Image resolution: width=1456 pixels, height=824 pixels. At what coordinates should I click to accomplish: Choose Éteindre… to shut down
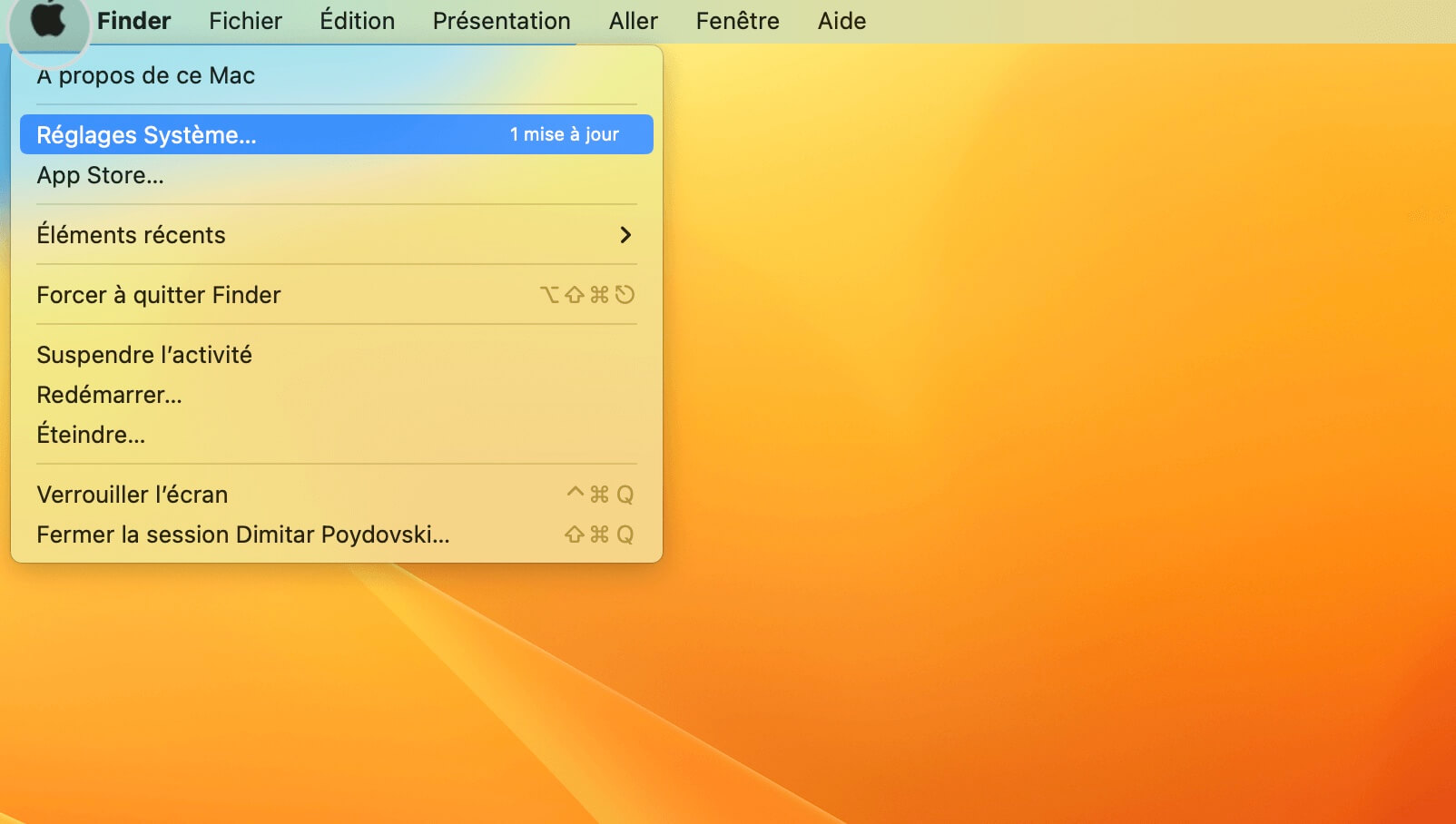click(336, 435)
